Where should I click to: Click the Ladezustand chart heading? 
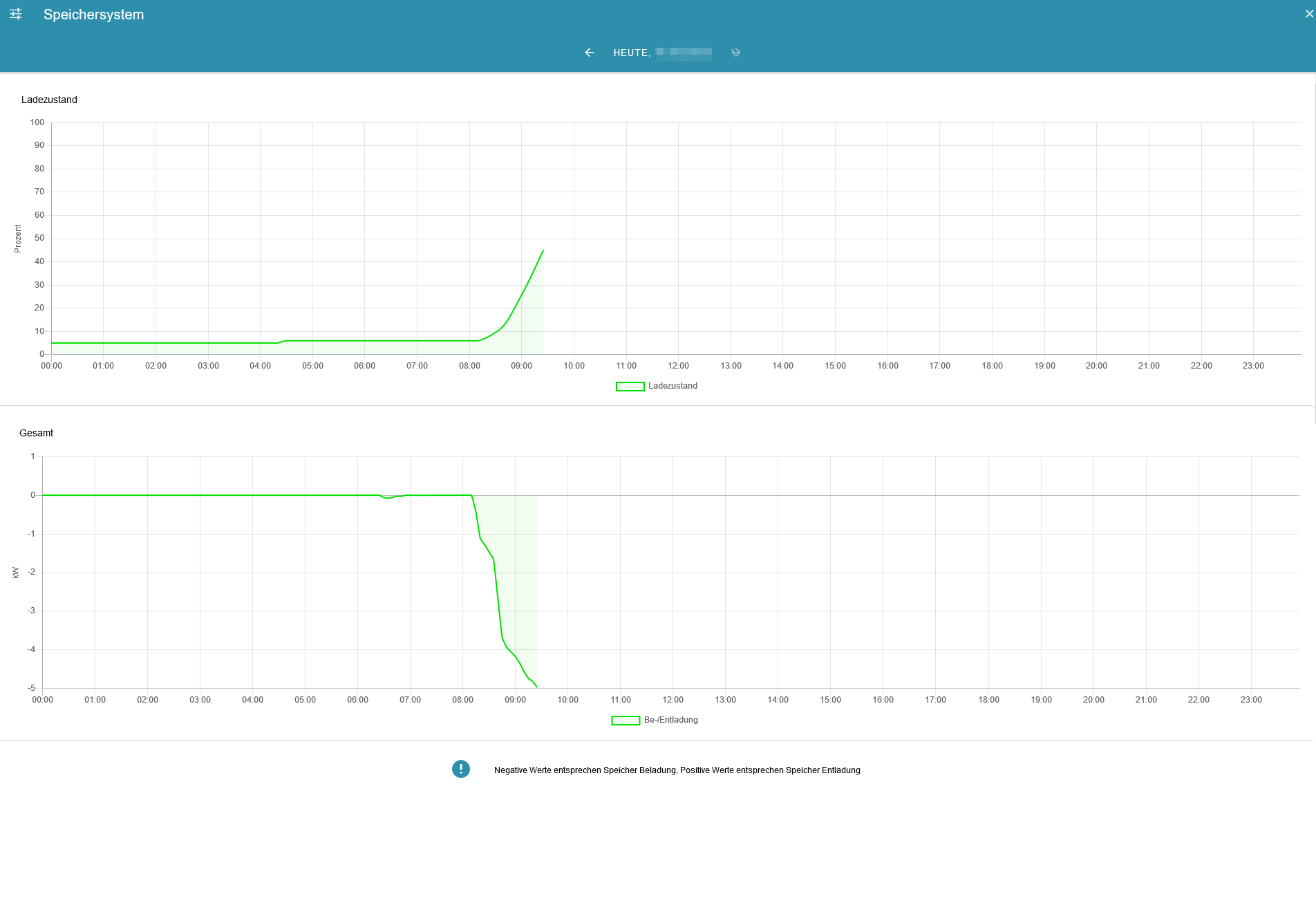pyautogui.click(x=49, y=100)
